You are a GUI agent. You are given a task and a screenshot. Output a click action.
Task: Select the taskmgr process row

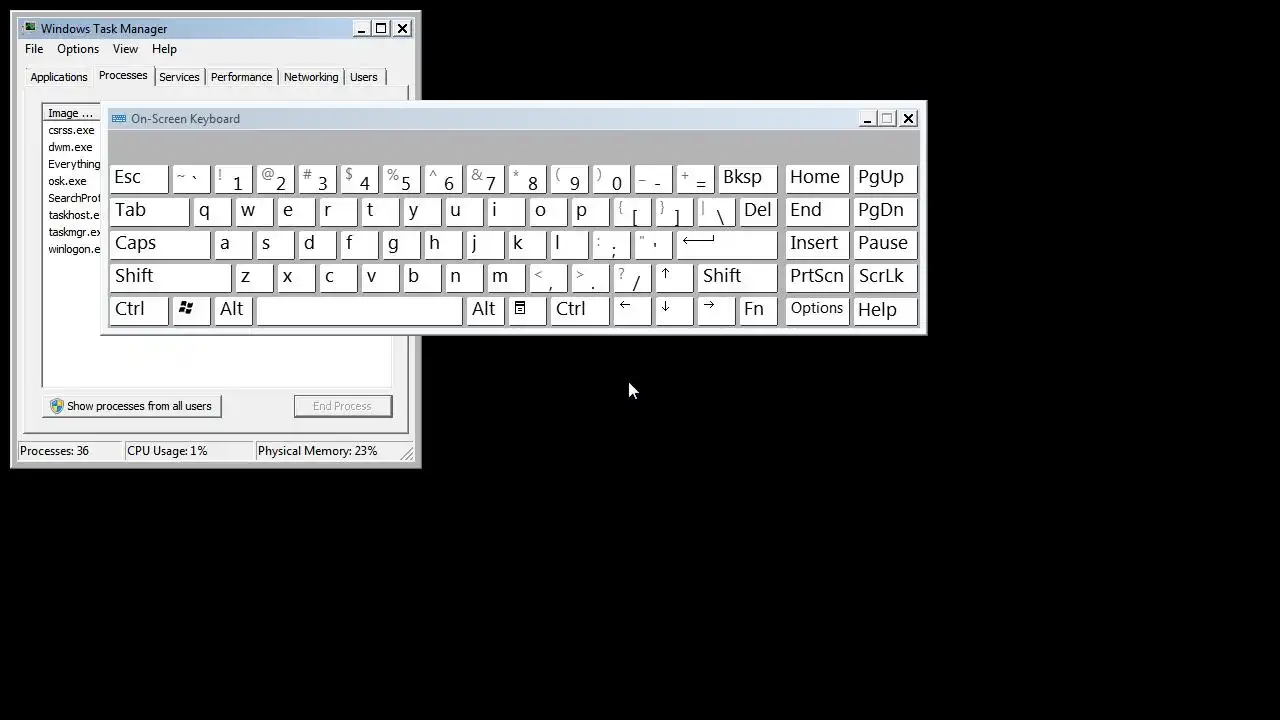click(72, 232)
